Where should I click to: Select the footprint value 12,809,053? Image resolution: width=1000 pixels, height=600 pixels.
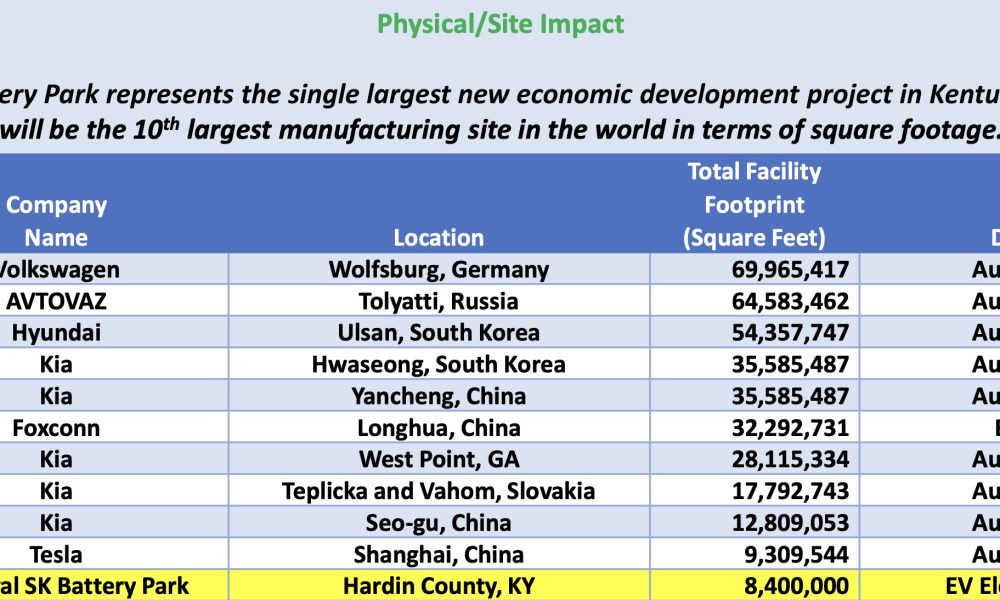click(x=754, y=522)
